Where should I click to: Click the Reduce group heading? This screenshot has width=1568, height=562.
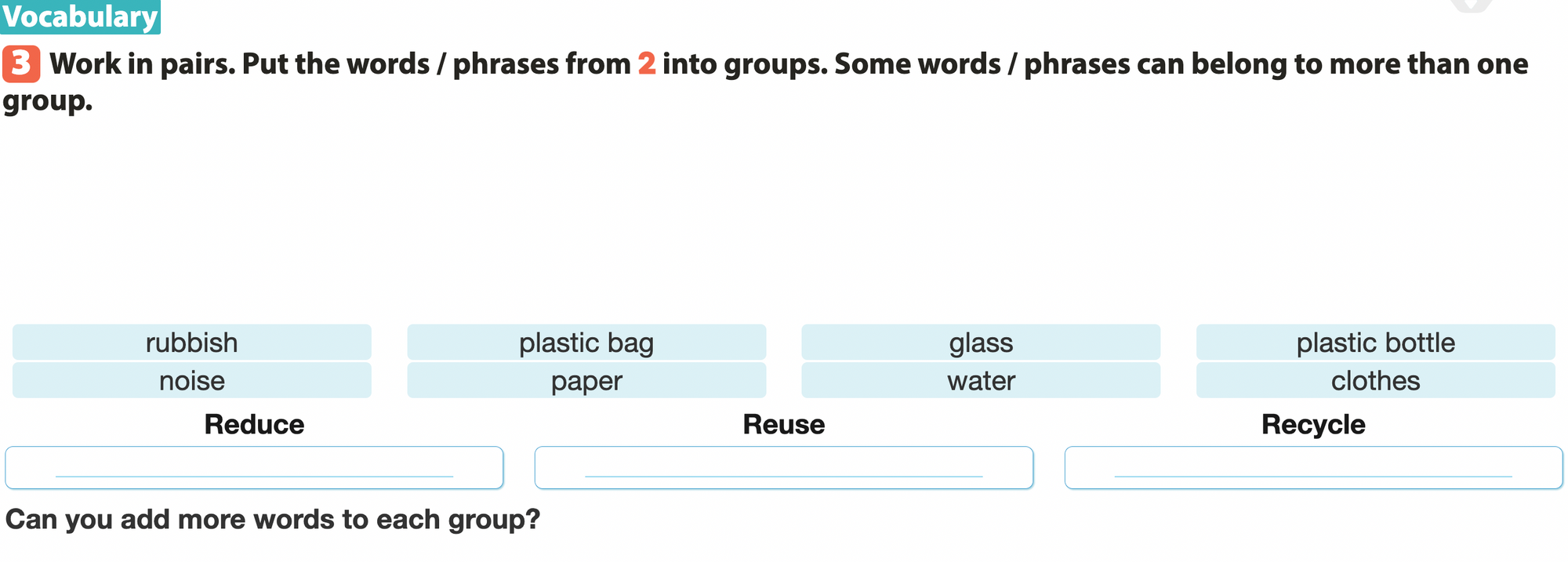pyautogui.click(x=254, y=425)
